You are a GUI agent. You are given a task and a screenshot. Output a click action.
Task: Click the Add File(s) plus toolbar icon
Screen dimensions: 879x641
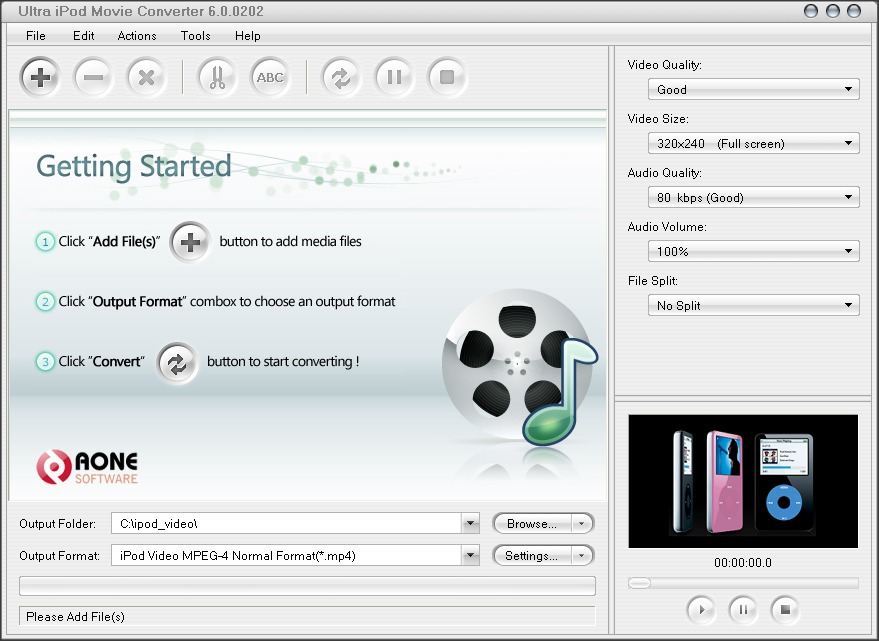pyautogui.click(x=40, y=77)
